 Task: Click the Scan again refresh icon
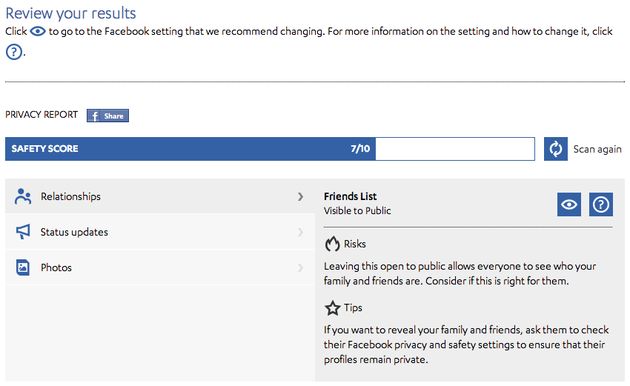pyautogui.click(x=556, y=149)
